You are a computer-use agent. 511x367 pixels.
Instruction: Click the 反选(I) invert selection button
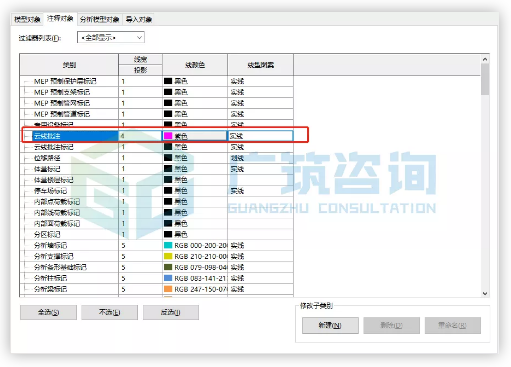coord(171,312)
